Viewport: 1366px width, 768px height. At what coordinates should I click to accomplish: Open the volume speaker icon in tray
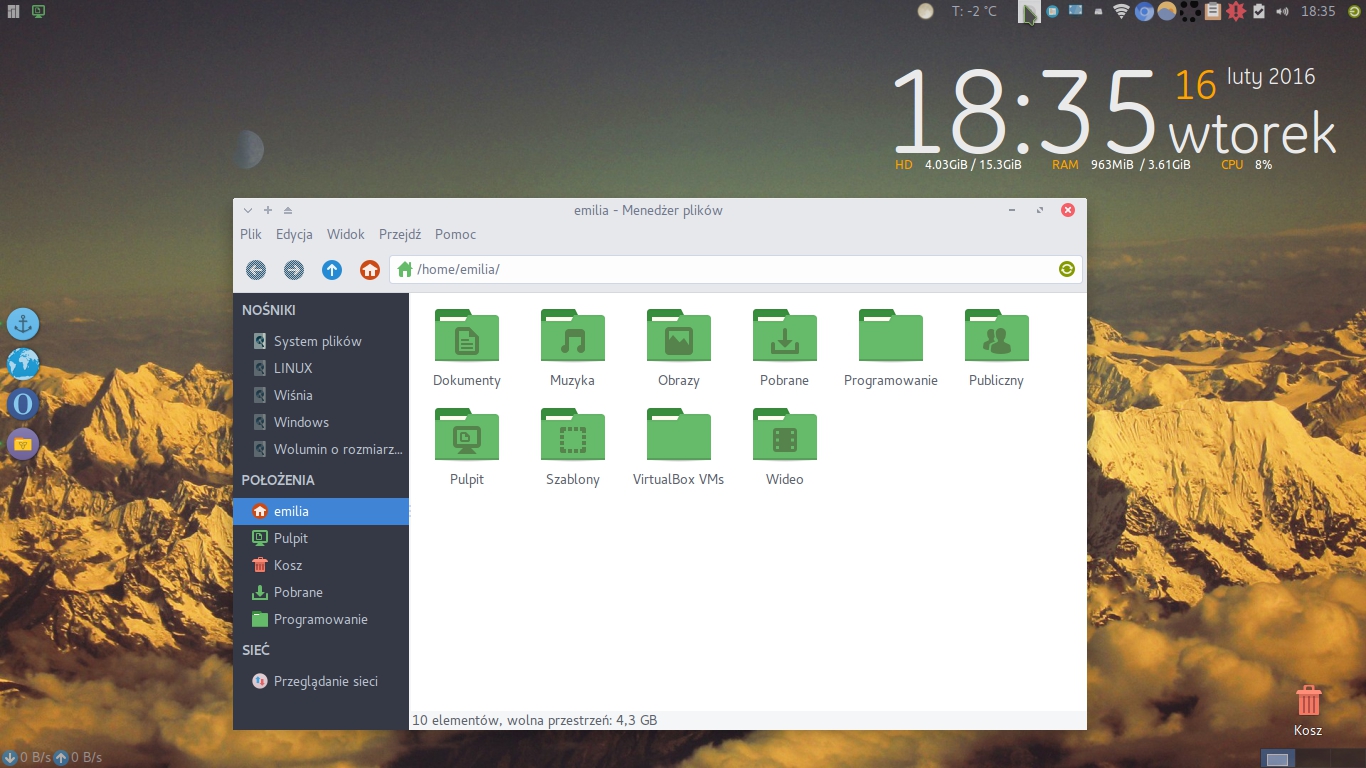pyautogui.click(x=1282, y=11)
